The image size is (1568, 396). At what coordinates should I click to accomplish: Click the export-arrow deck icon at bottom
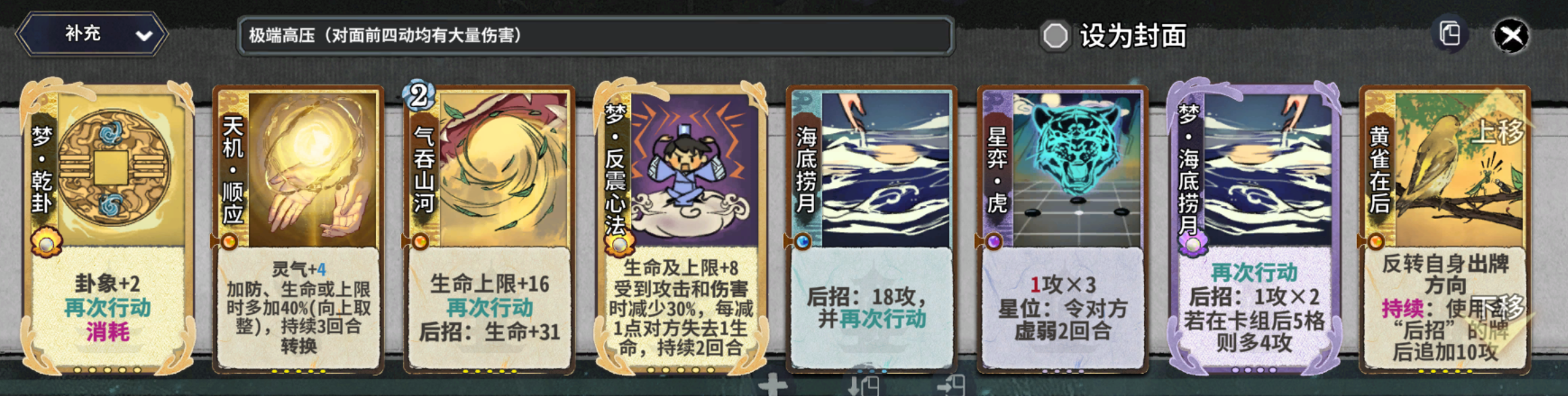[951, 387]
